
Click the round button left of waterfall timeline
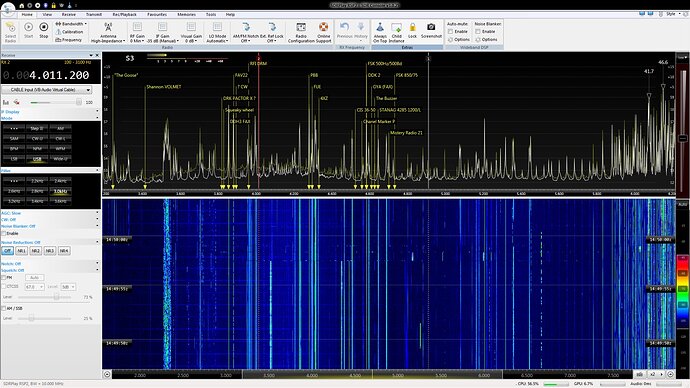click(x=107, y=374)
